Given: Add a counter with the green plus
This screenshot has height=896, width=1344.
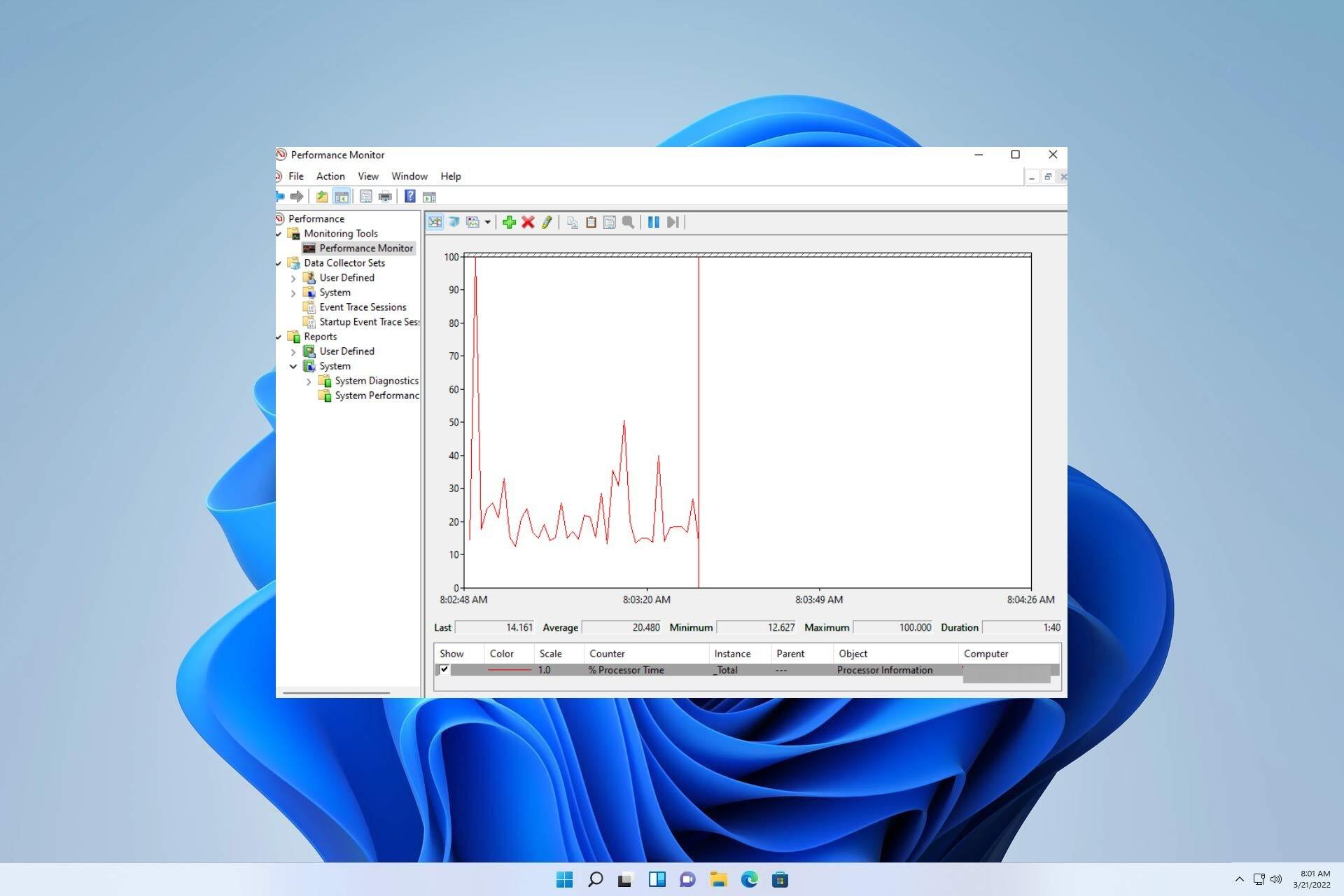Looking at the screenshot, I should pos(509,222).
